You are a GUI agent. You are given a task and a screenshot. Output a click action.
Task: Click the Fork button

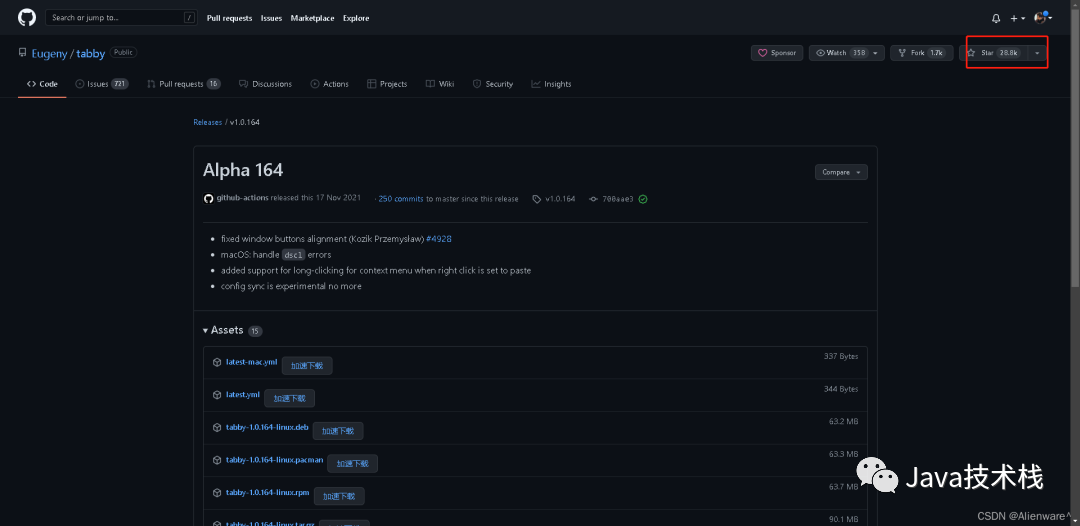(922, 53)
